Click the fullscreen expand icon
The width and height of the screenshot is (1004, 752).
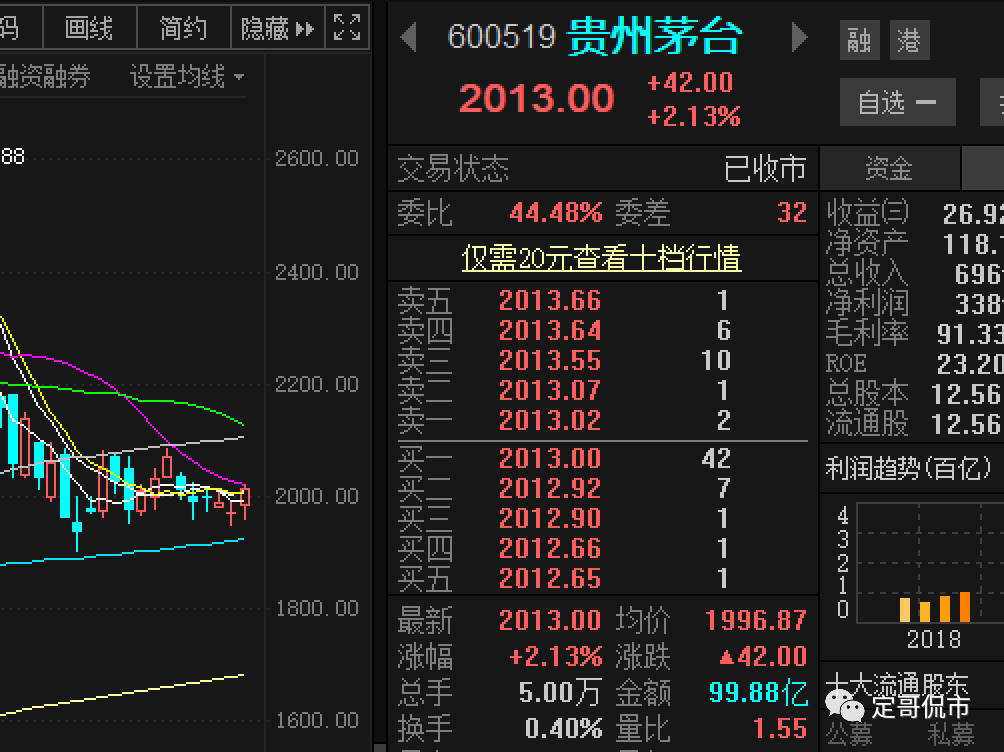(x=347, y=28)
